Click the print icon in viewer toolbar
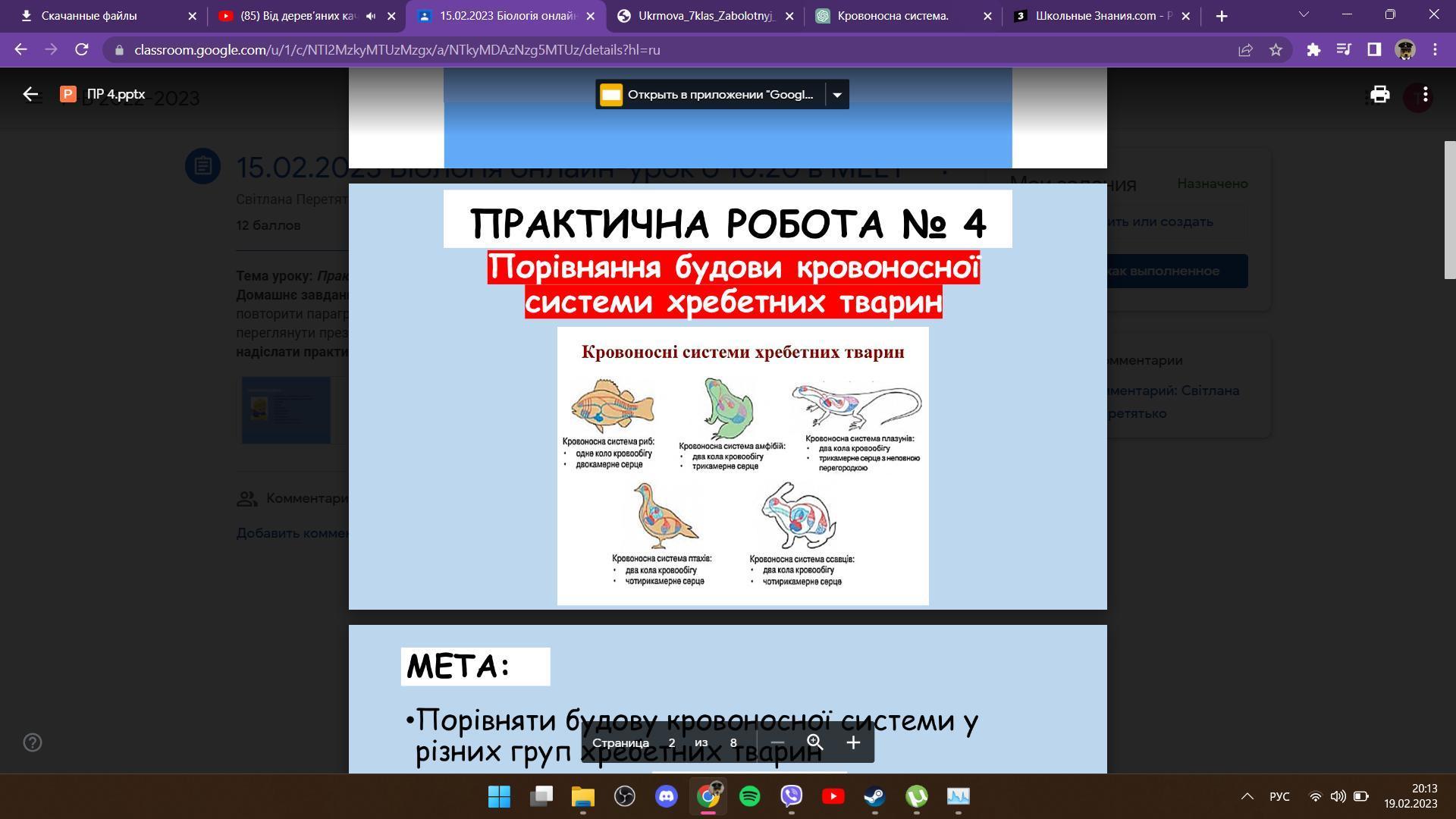1456x819 pixels. pos(1379,95)
